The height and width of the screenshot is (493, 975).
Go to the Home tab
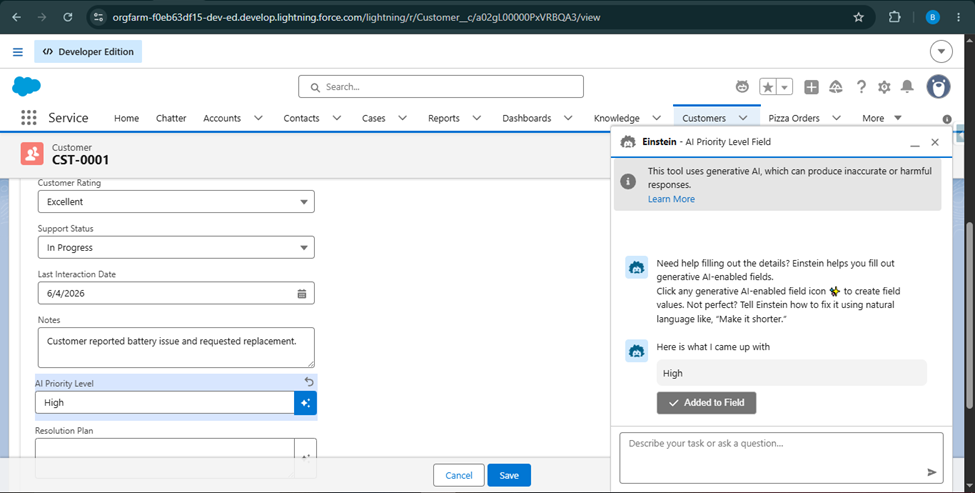[x=126, y=118]
